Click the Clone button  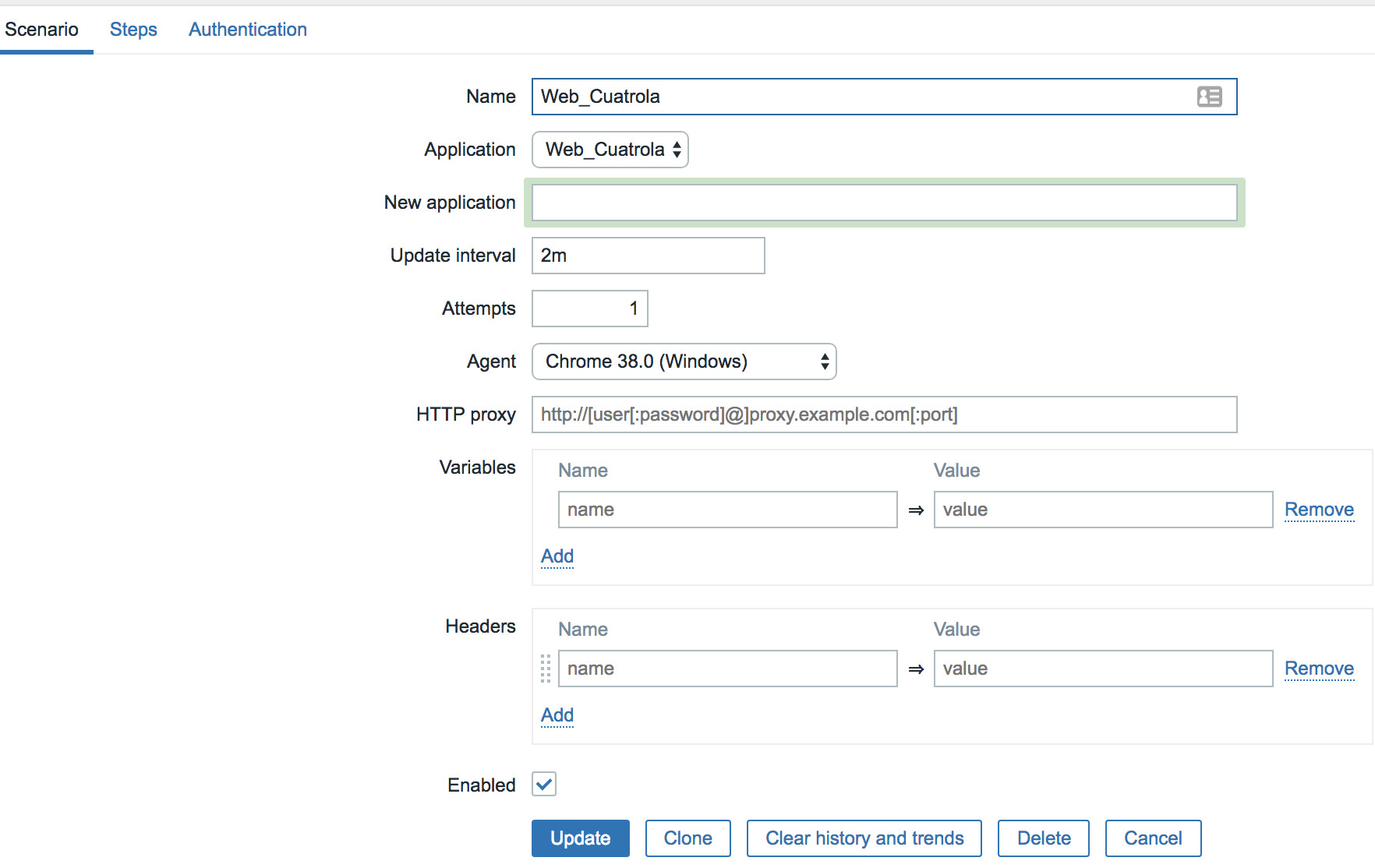point(688,838)
